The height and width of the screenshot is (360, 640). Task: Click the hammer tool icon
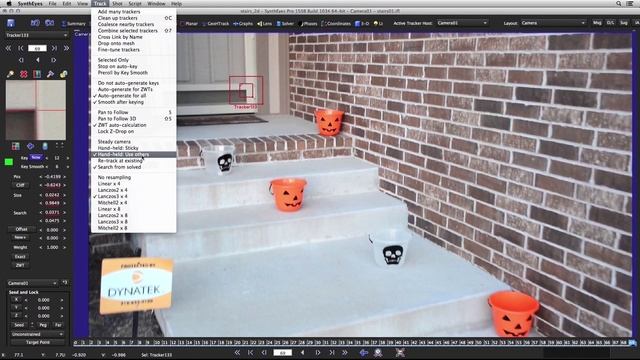tap(50, 74)
